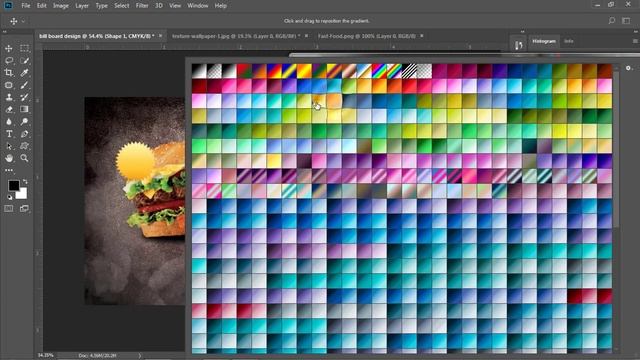Viewport: 640px width, 360px height.
Task: Open the workspace switcher icon
Action: (626, 20)
